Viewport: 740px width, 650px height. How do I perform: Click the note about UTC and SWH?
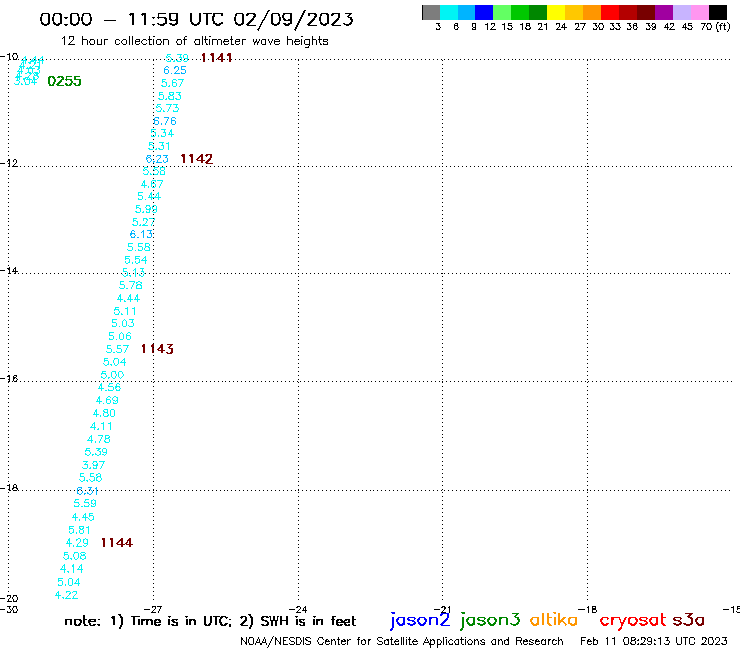coord(210,621)
